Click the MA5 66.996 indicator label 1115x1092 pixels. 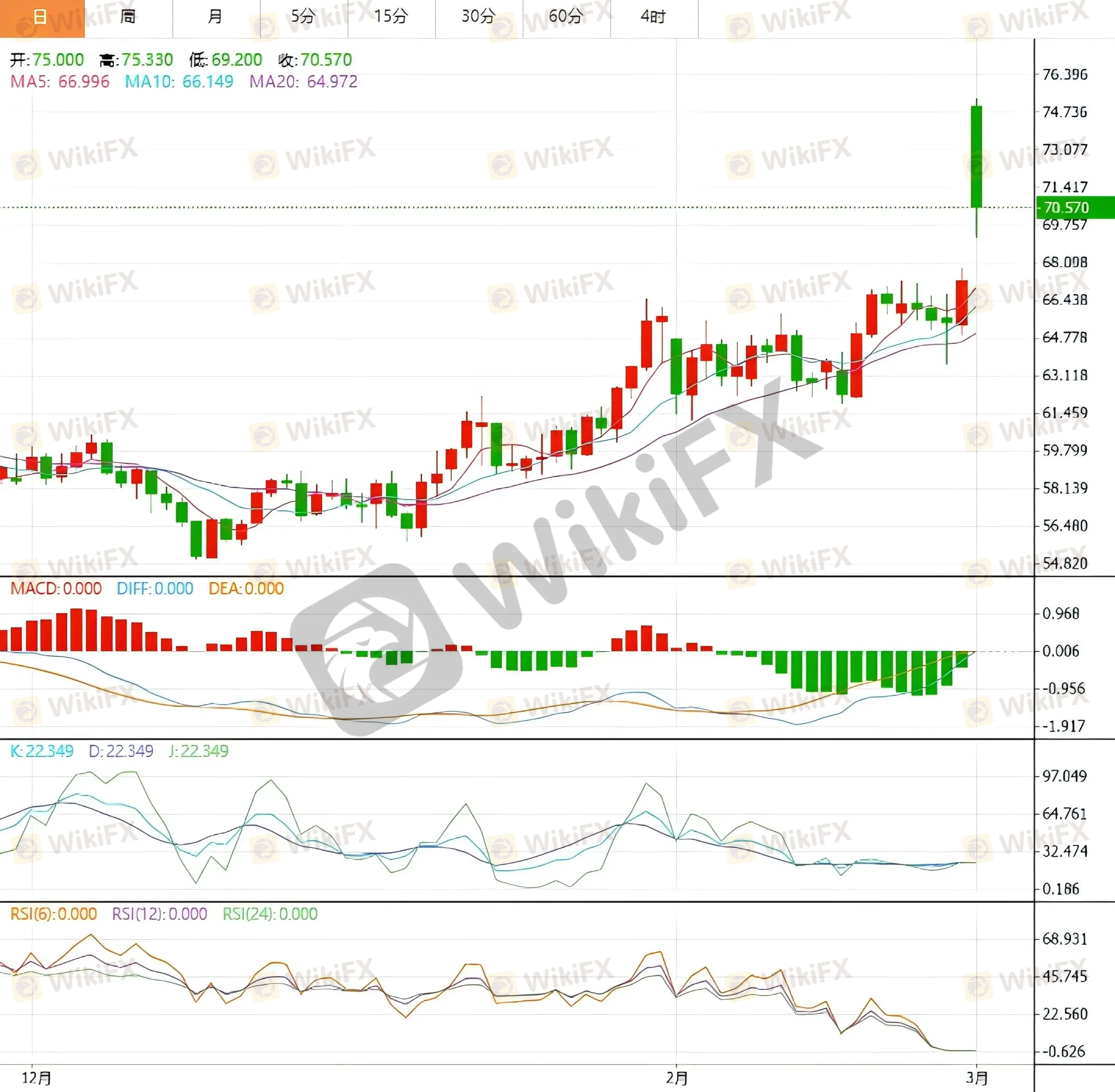60,81
